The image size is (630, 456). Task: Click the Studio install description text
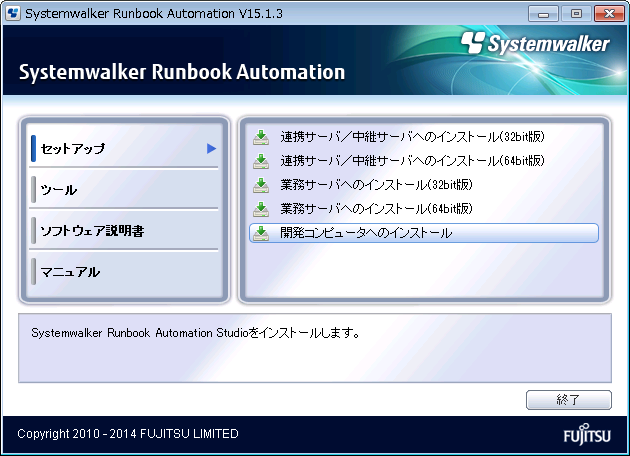click(195, 333)
